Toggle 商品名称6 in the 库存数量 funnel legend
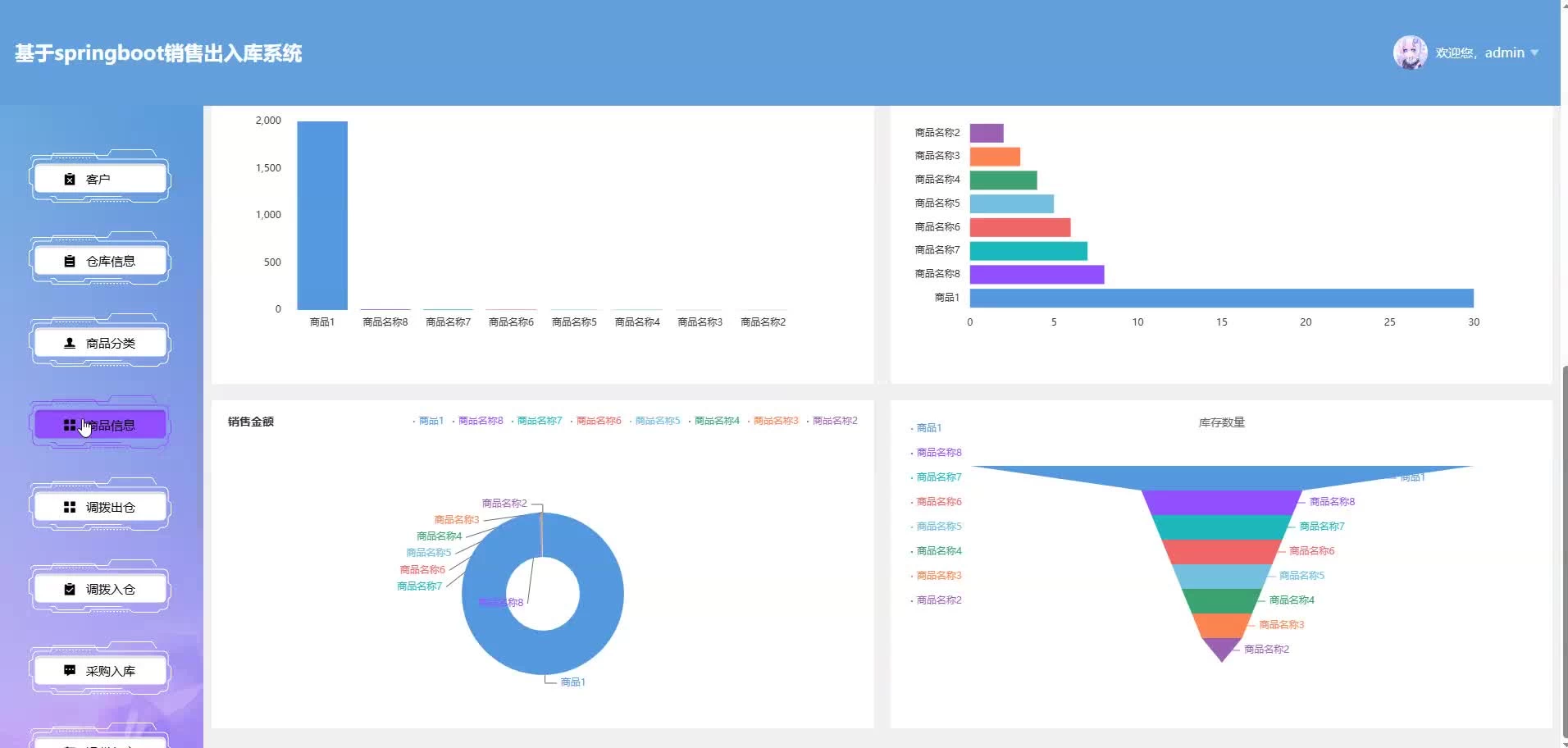Viewport: 1568px width, 748px height. click(937, 502)
